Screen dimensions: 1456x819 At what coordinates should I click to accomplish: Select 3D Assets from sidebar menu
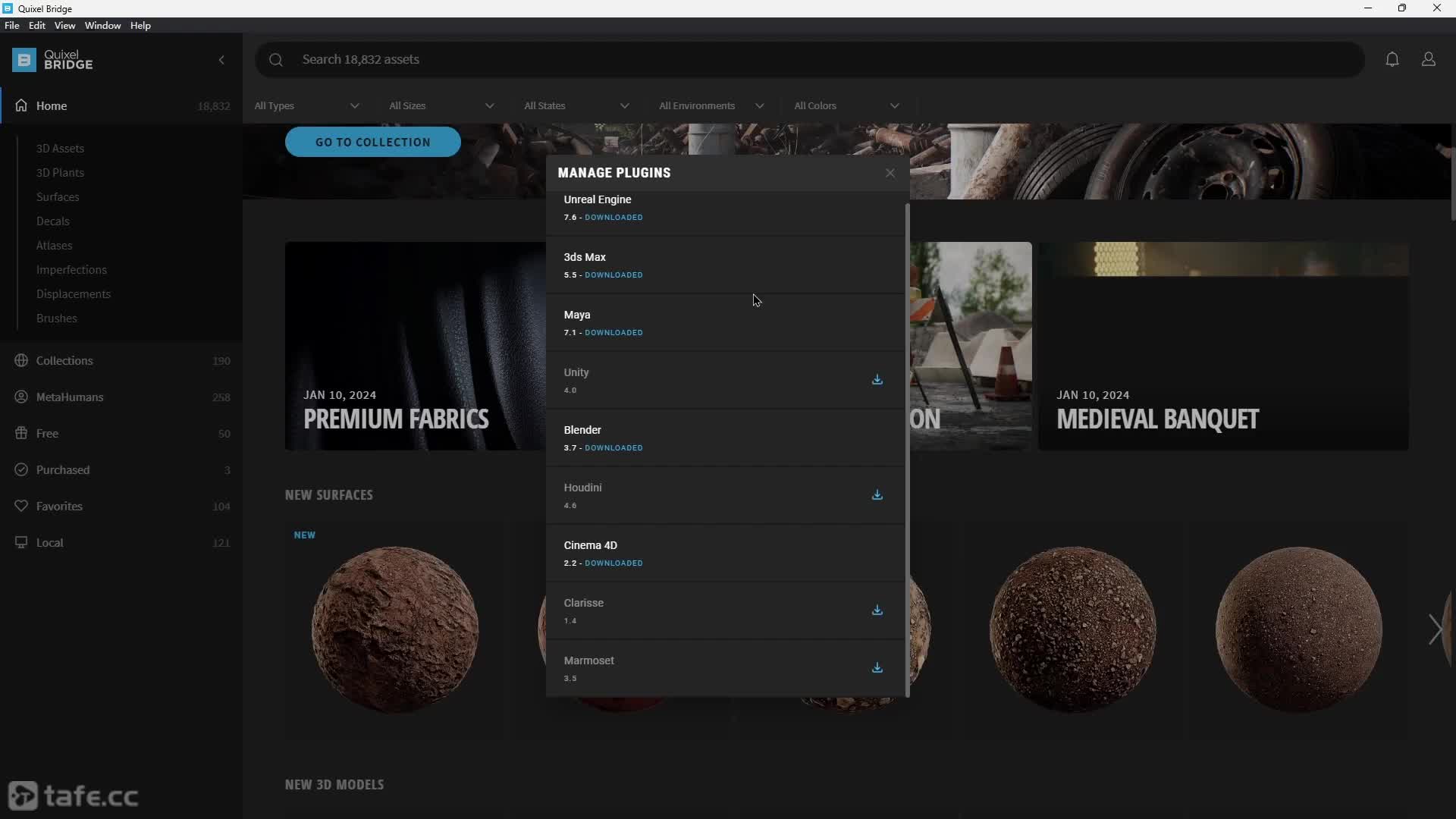tap(60, 147)
